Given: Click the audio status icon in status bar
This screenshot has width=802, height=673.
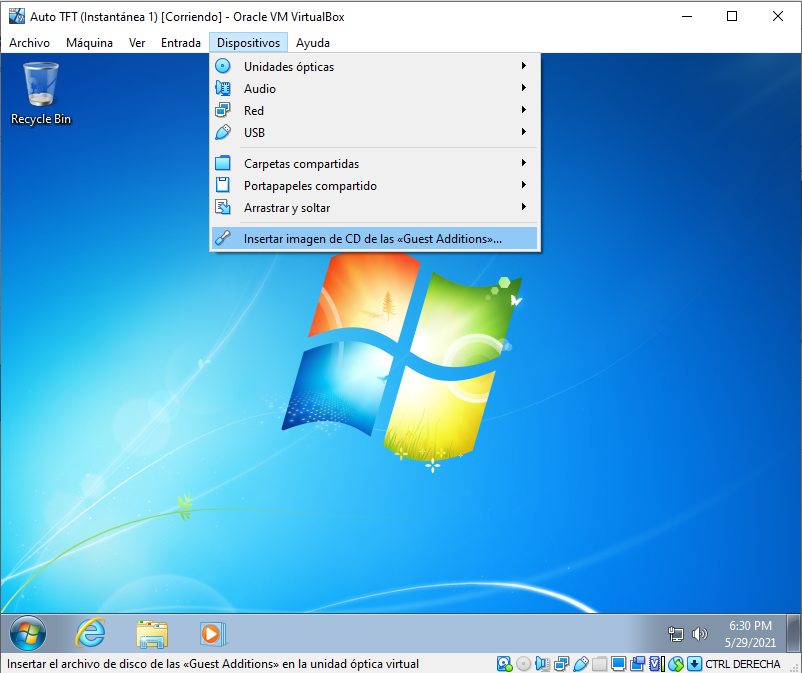Looking at the screenshot, I should pos(543,664).
